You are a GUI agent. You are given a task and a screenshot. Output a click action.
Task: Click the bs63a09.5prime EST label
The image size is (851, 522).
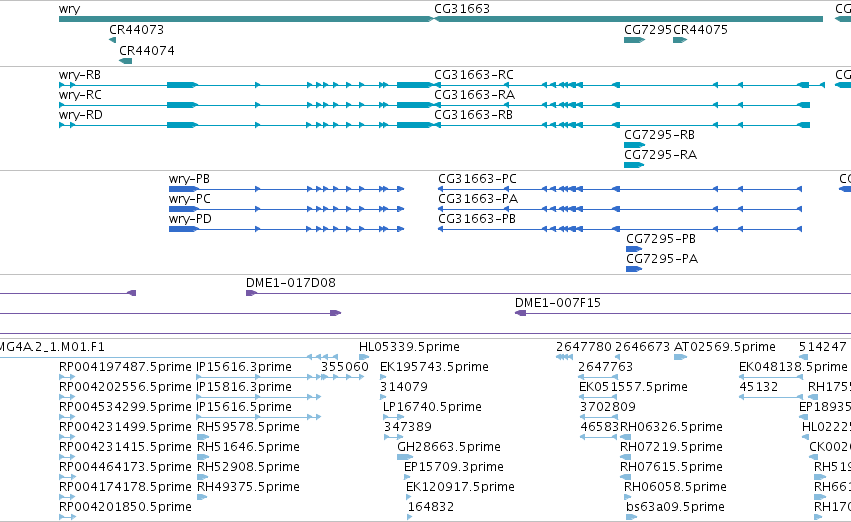tap(675, 508)
